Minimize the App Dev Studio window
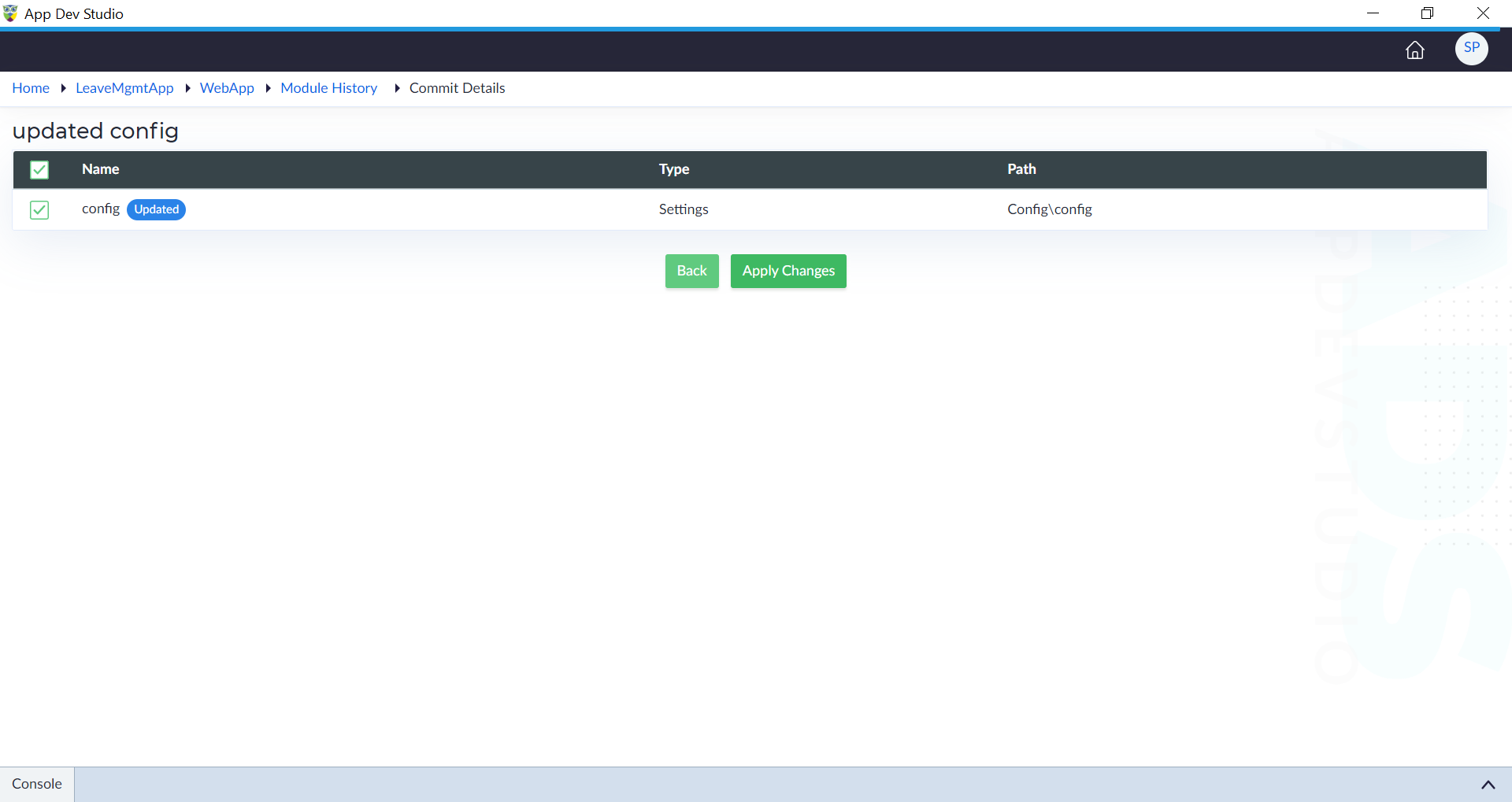Image resolution: width=1512 pixels, height=802 pixels. point(1373,13)
